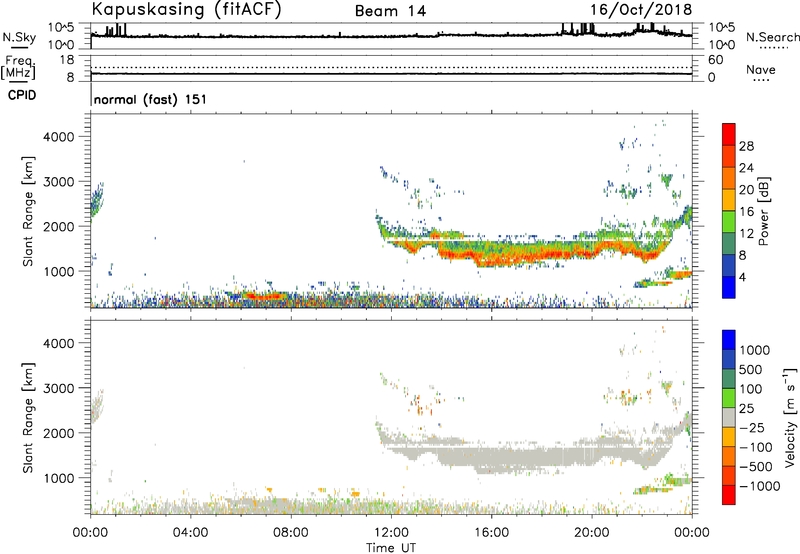Click the 20:00 time tick label
The height and width of the screenshot is (554, 800).
pos(592,533)
